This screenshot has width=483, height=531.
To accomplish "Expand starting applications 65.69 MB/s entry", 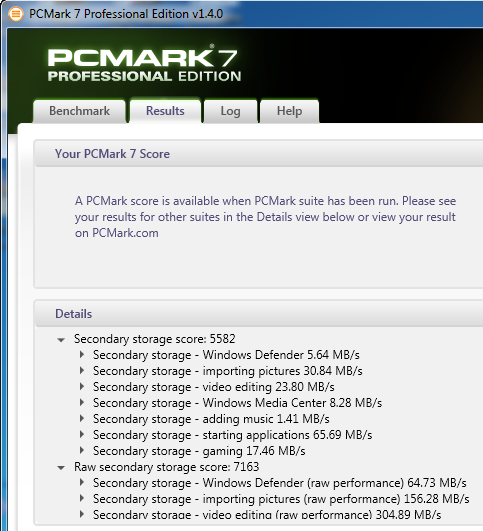I will tap(82, 434).
